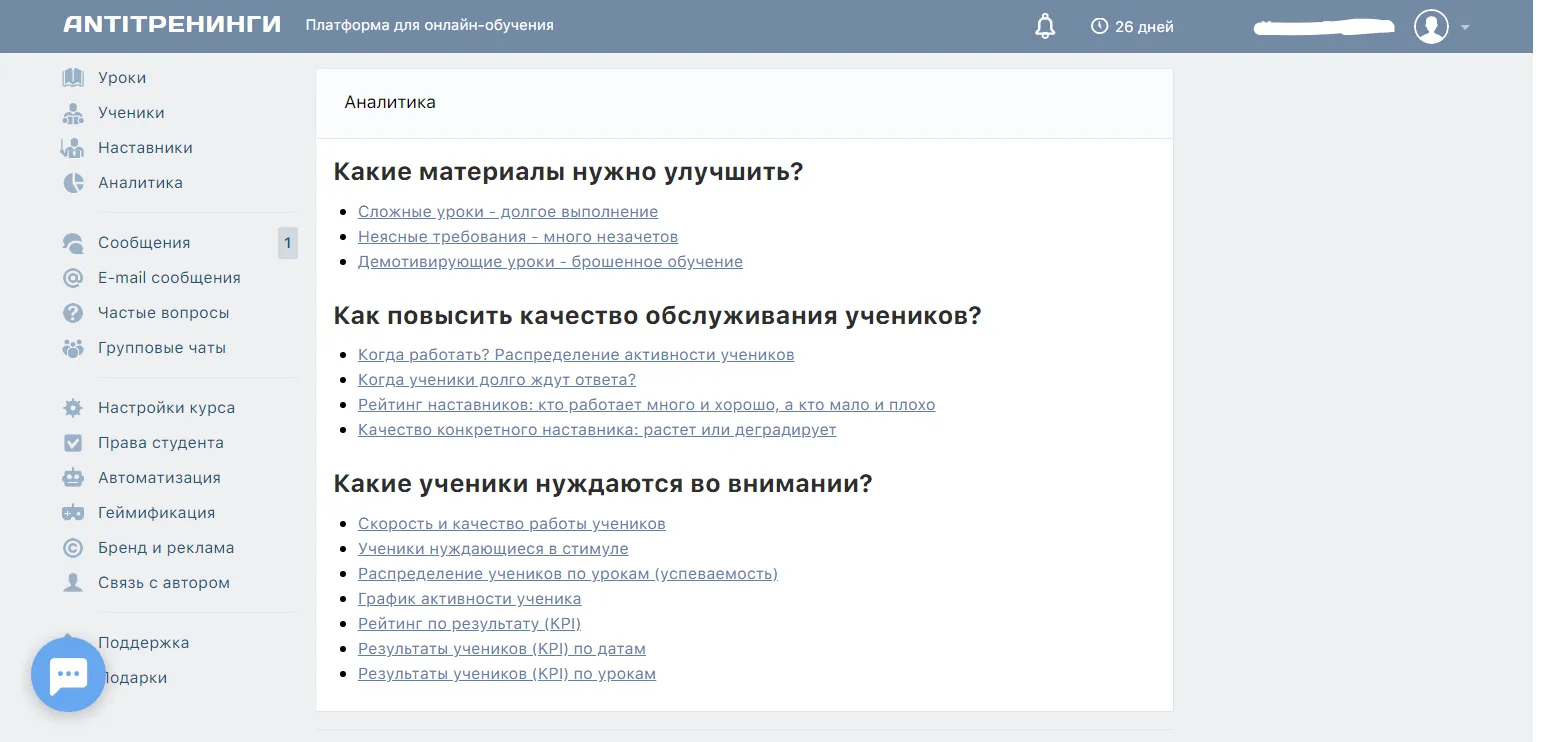The image size is (1550, 742).
Task: Click the Автоматизация robot icon
Action: tap(73, 478)
